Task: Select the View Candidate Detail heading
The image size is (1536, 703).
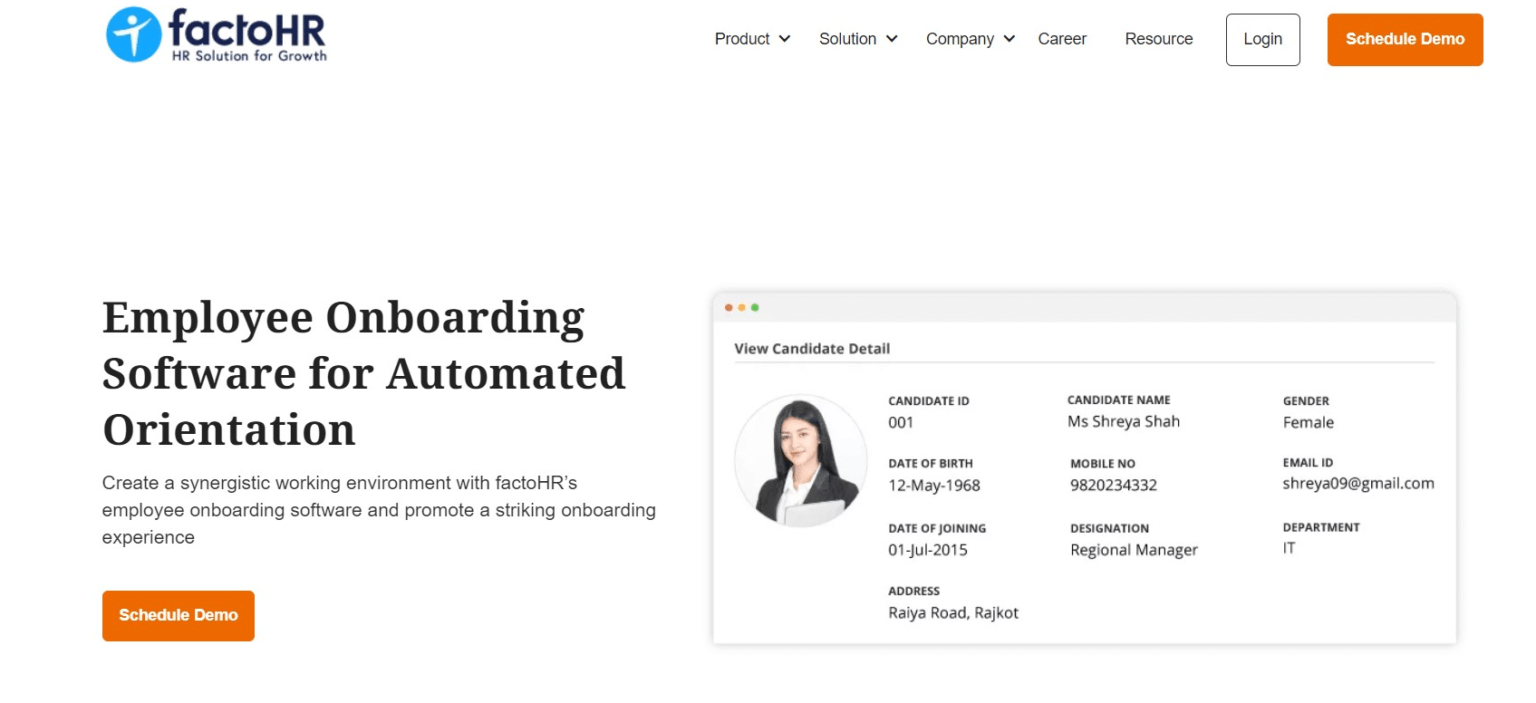Action: (812, 348)
